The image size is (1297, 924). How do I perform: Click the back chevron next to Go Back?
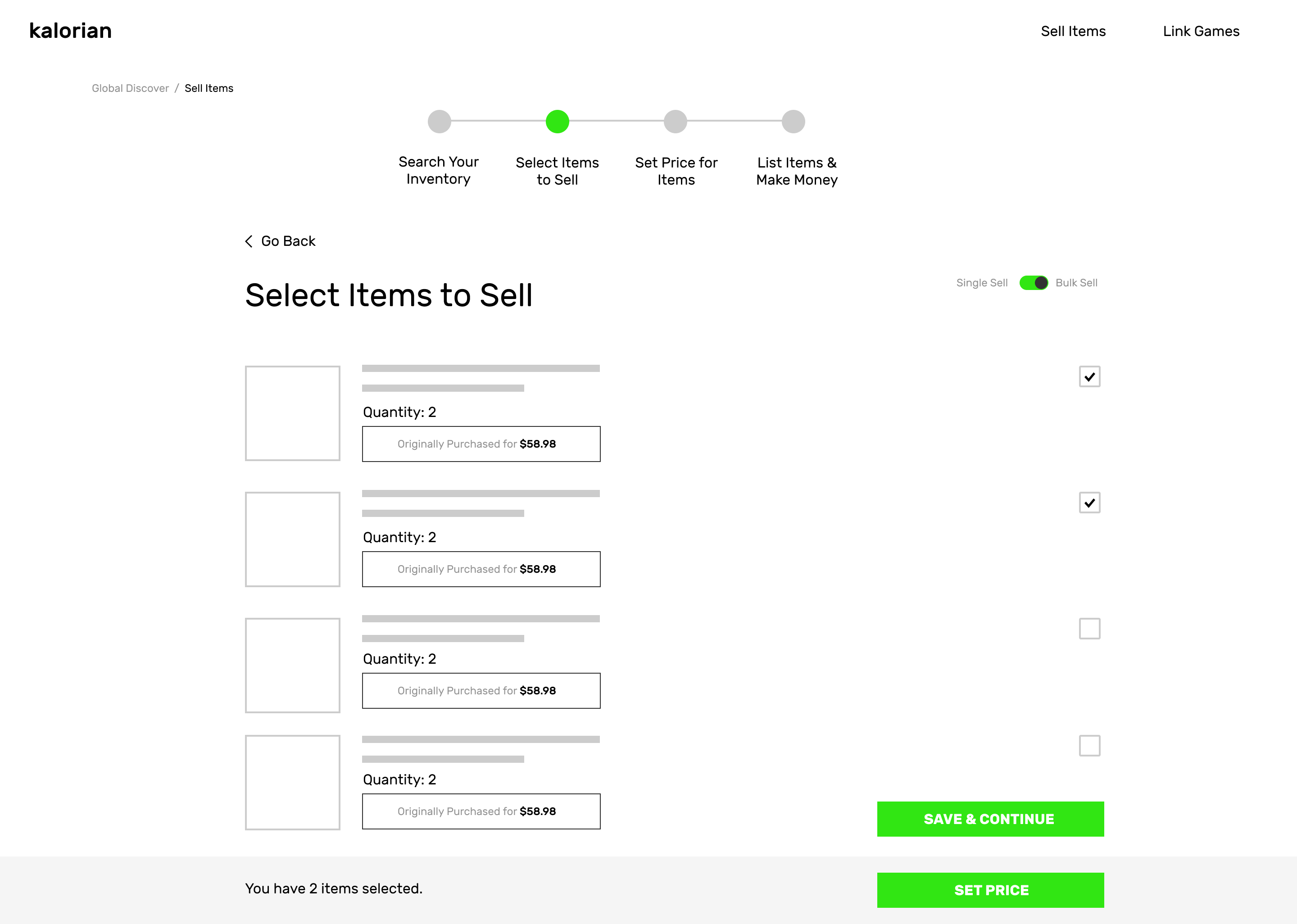(x=249, y=241)
